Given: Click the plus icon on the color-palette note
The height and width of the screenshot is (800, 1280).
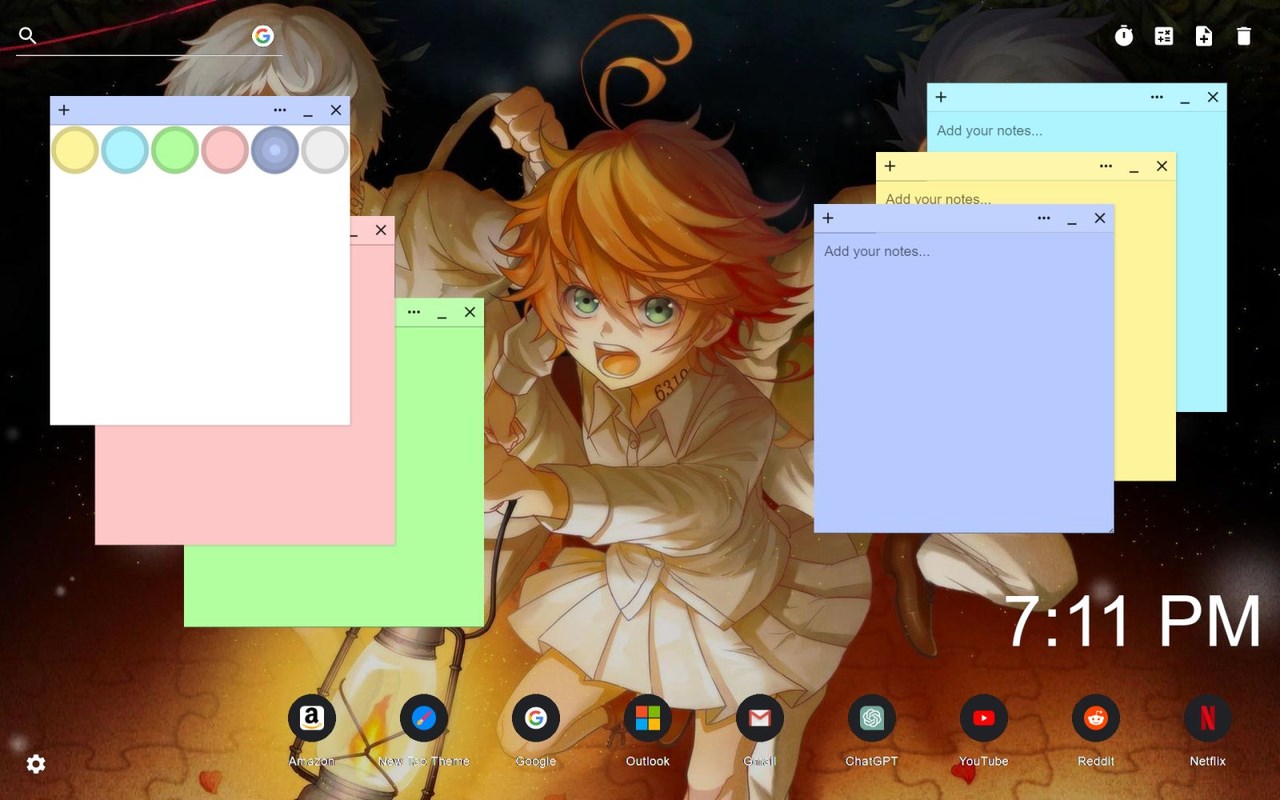Looking at the screenshot, I should [64, 110].
